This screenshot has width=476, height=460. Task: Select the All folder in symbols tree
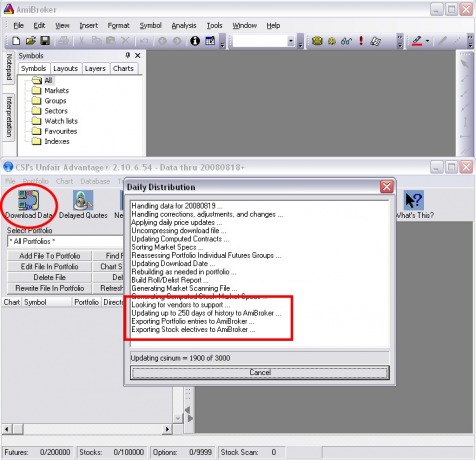tap(43, 80)
